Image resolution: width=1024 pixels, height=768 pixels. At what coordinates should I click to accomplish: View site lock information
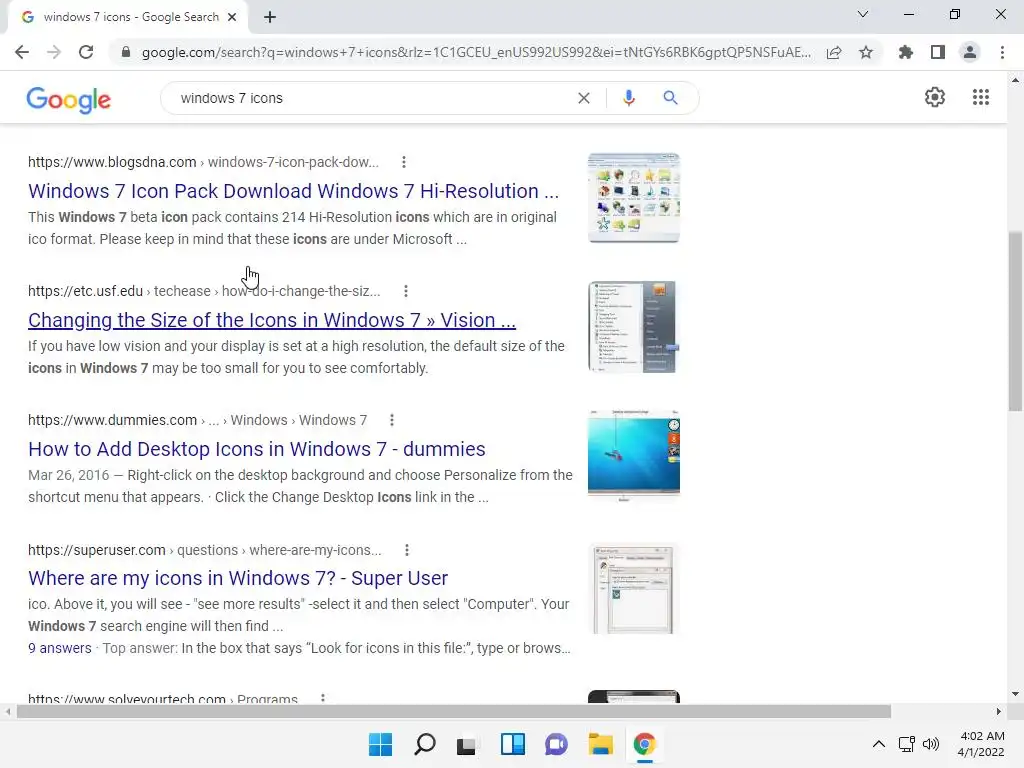tap(125, 52)
